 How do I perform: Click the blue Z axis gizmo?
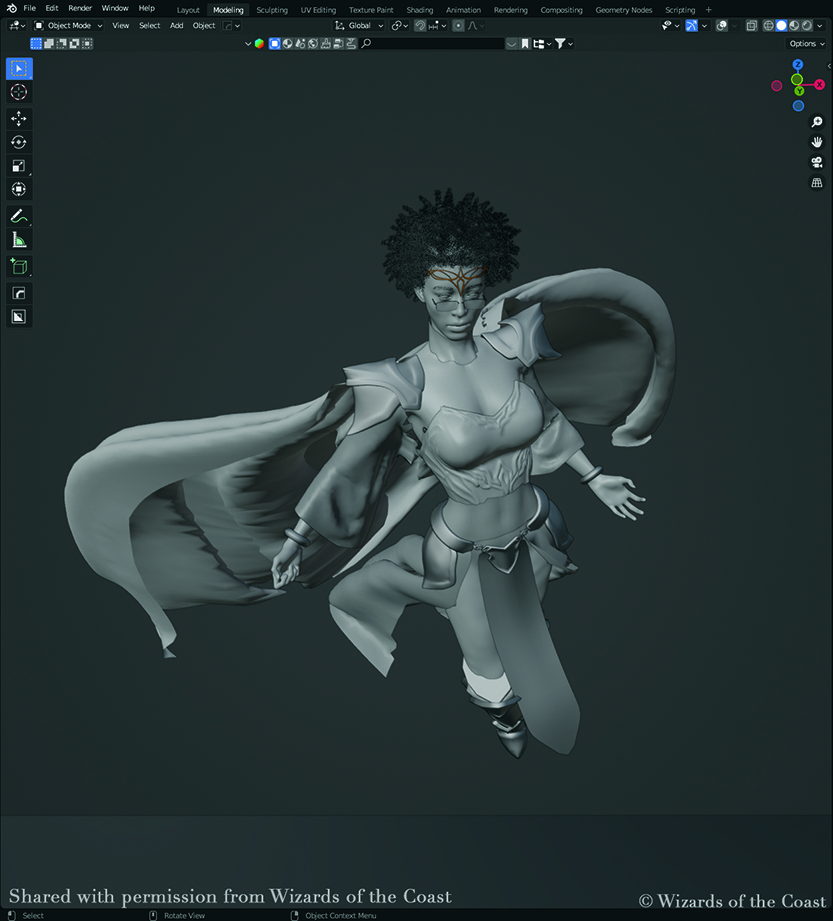pyautogui.click(x=798, y=65)
